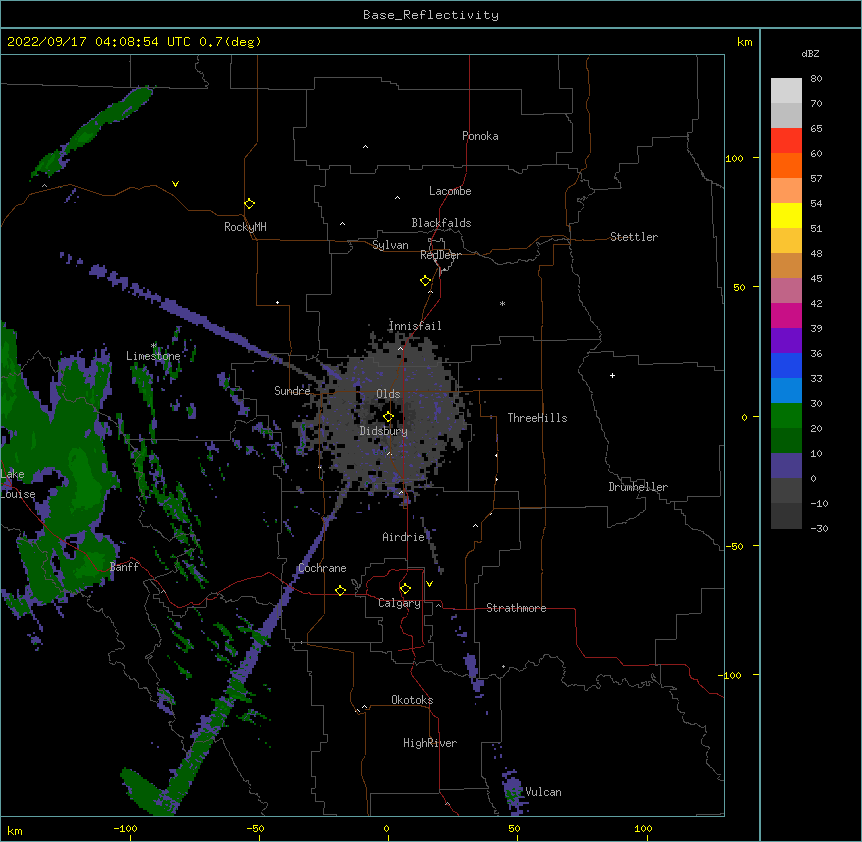Click the yellow diamond radar marker below Olds
862x842 pixels.
(388, 417)
